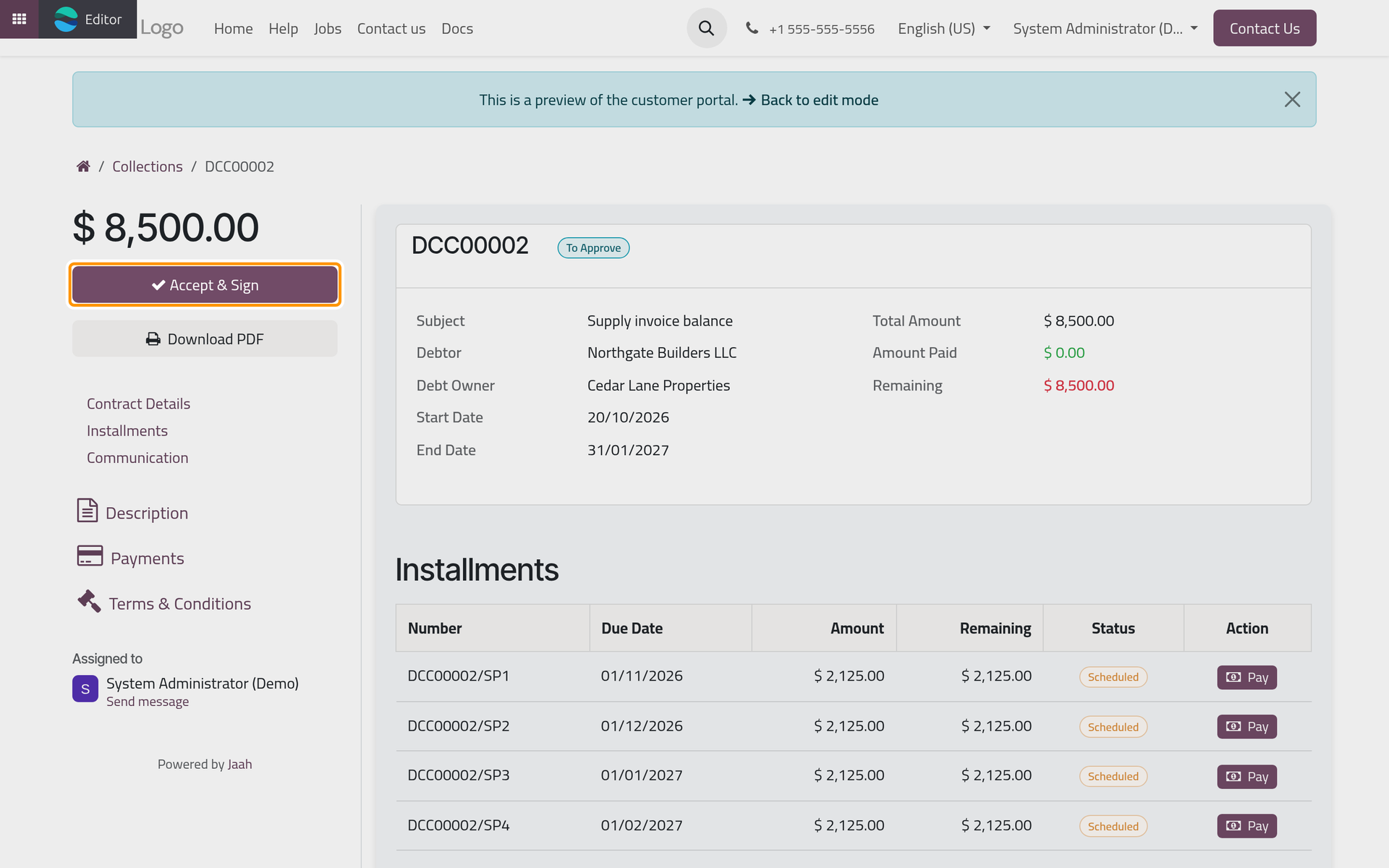Click the Description document icon
Screen dimensions: 1389x868
click(88, 511)
